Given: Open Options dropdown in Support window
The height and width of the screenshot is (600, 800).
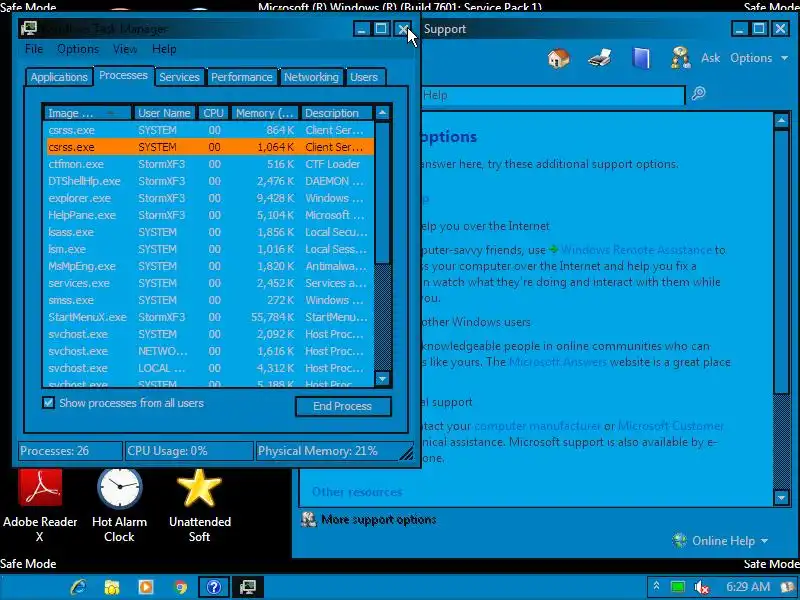Looking at the screenshot, I should pos(759,58).
